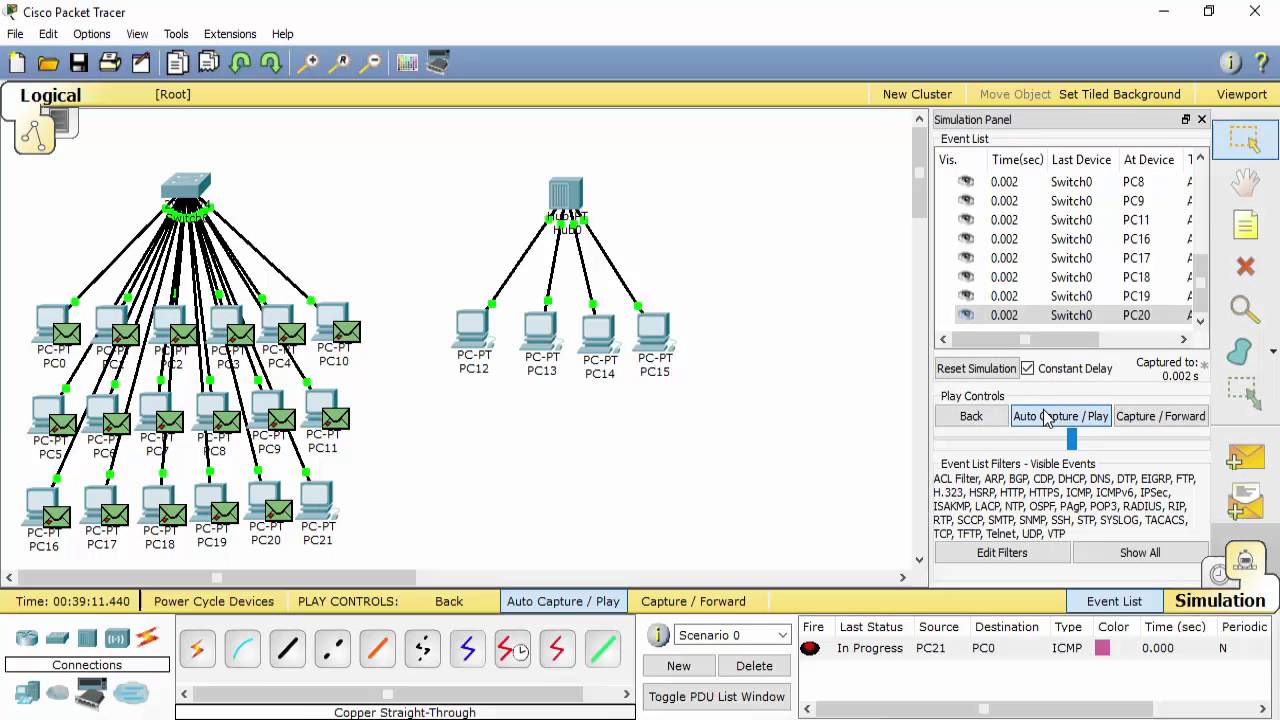Open the custom devices dialog icon

[438, 63]
